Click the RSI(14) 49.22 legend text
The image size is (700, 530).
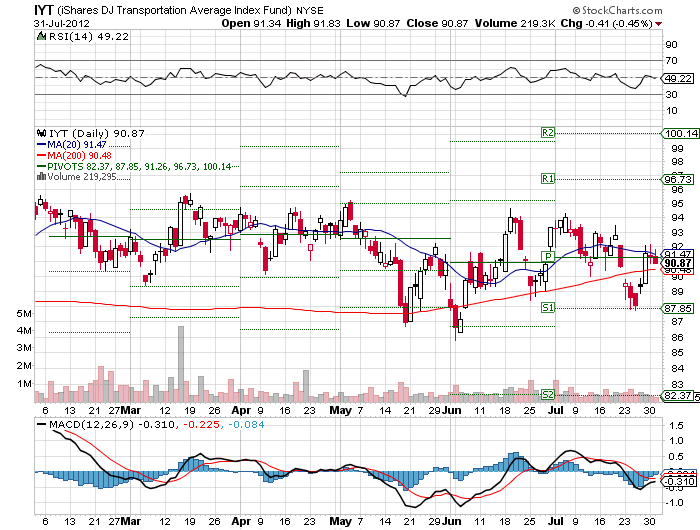[88, 37]
